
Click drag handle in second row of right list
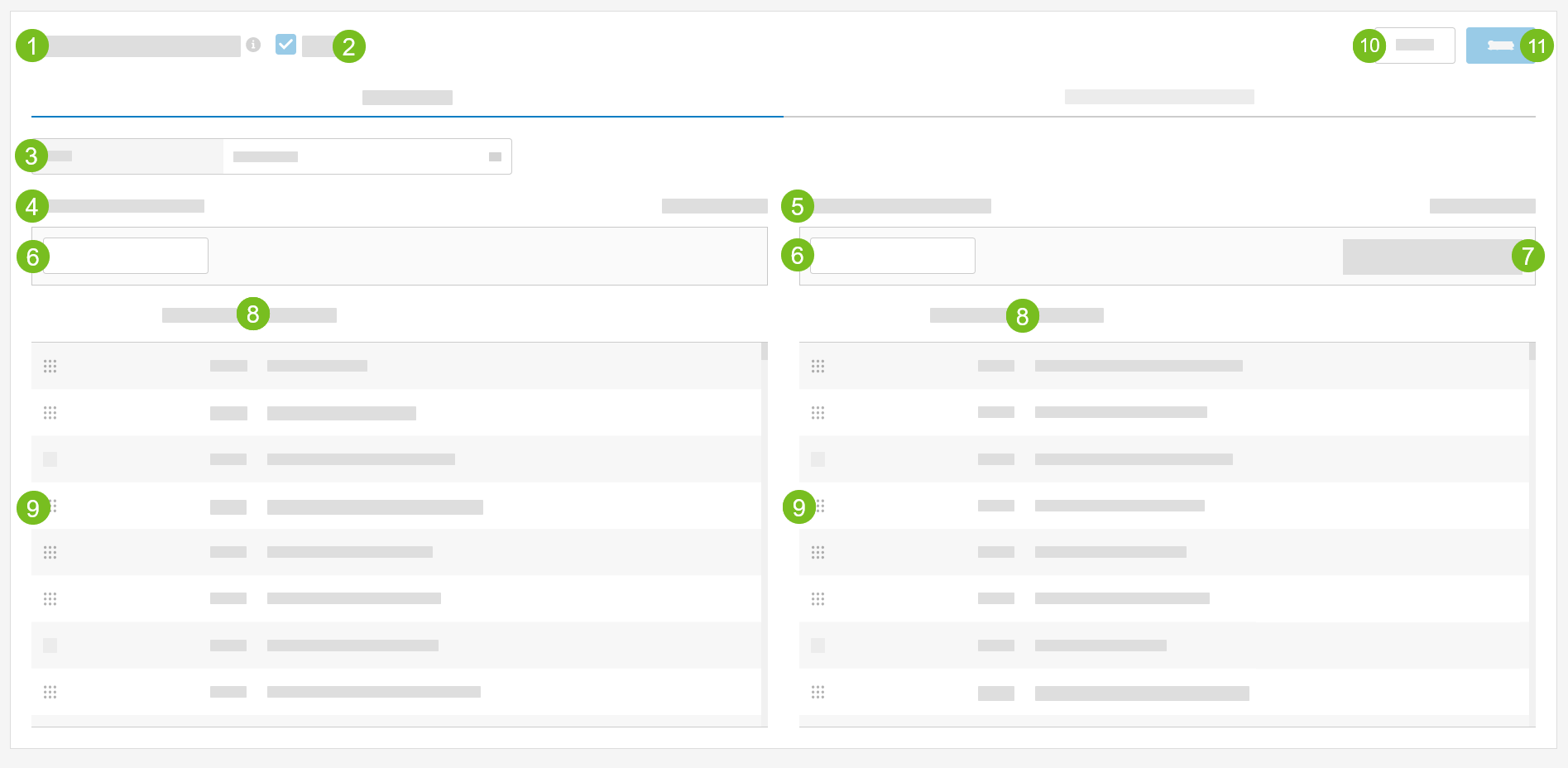[x=818, y=412]
